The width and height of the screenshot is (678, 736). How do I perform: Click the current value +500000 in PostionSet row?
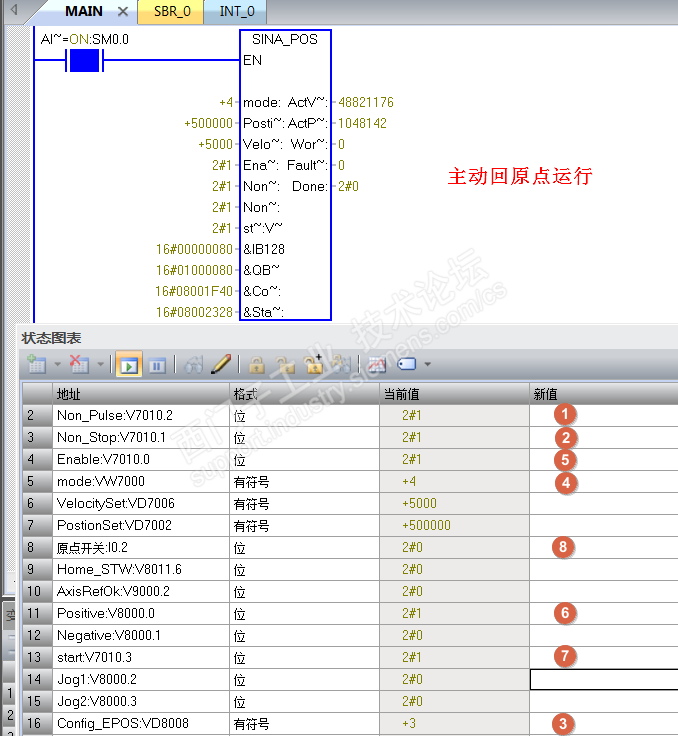[x=426, y=525]
